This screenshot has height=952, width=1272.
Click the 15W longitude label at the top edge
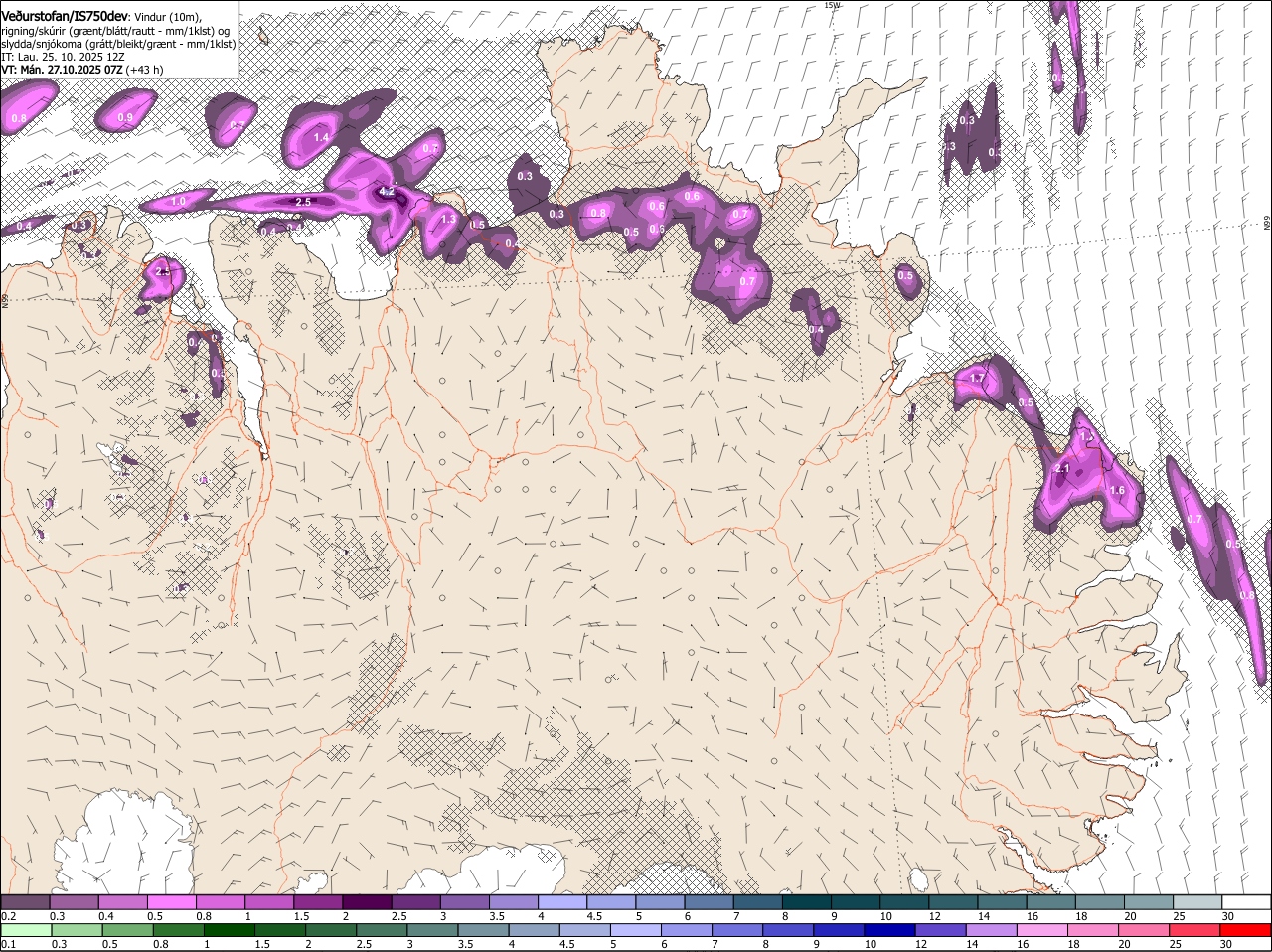click(832, 5)
